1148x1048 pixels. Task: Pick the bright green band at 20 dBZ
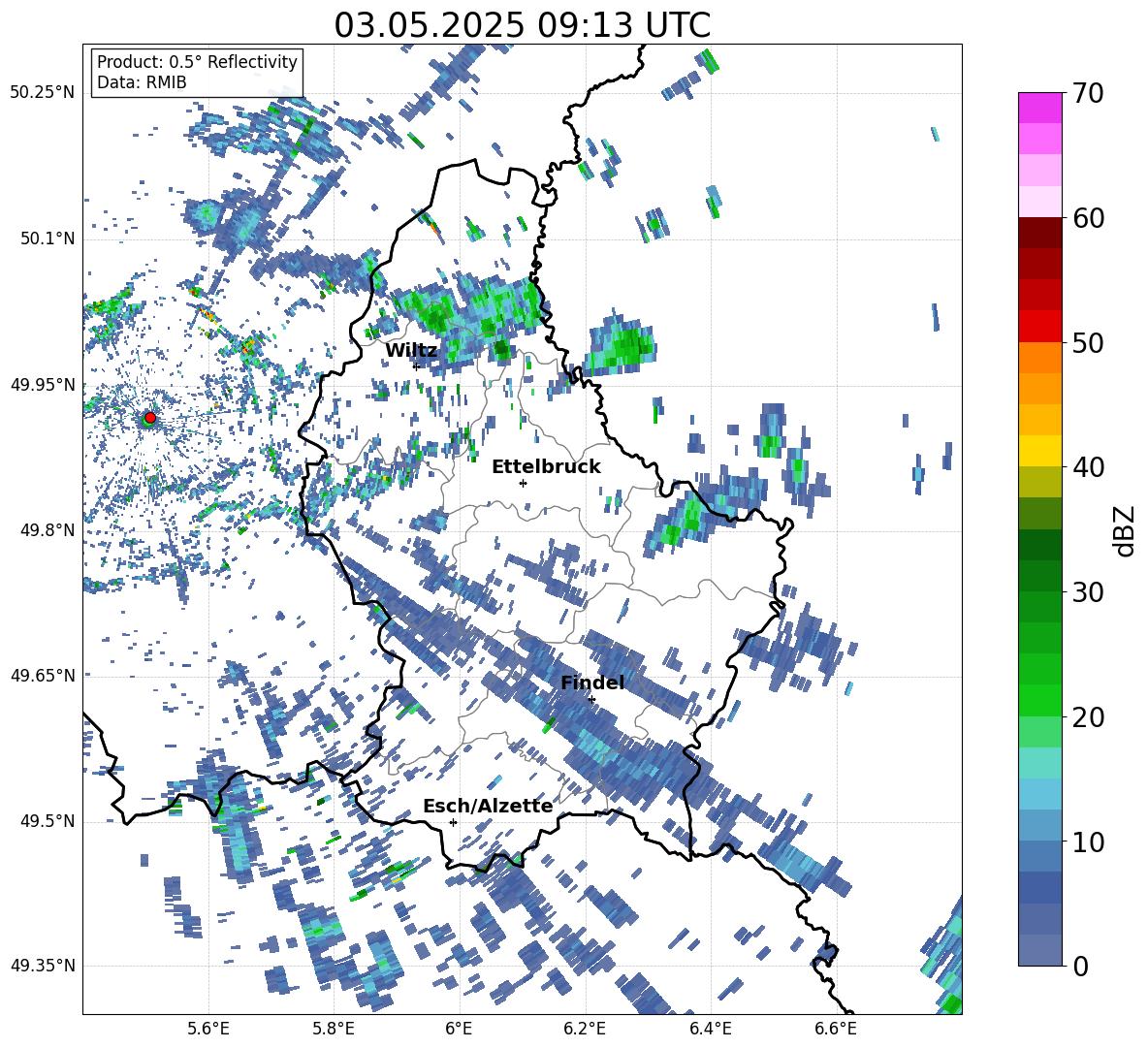point(1039,700)
